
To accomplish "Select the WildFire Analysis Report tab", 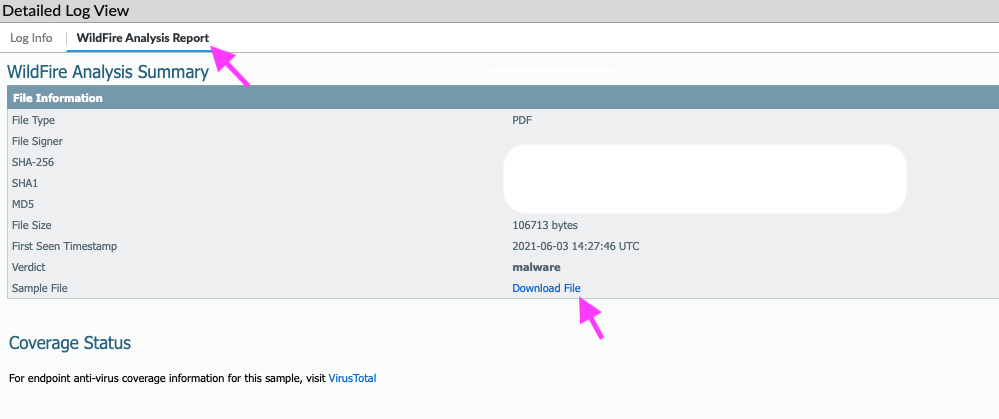I will (142, 38).
